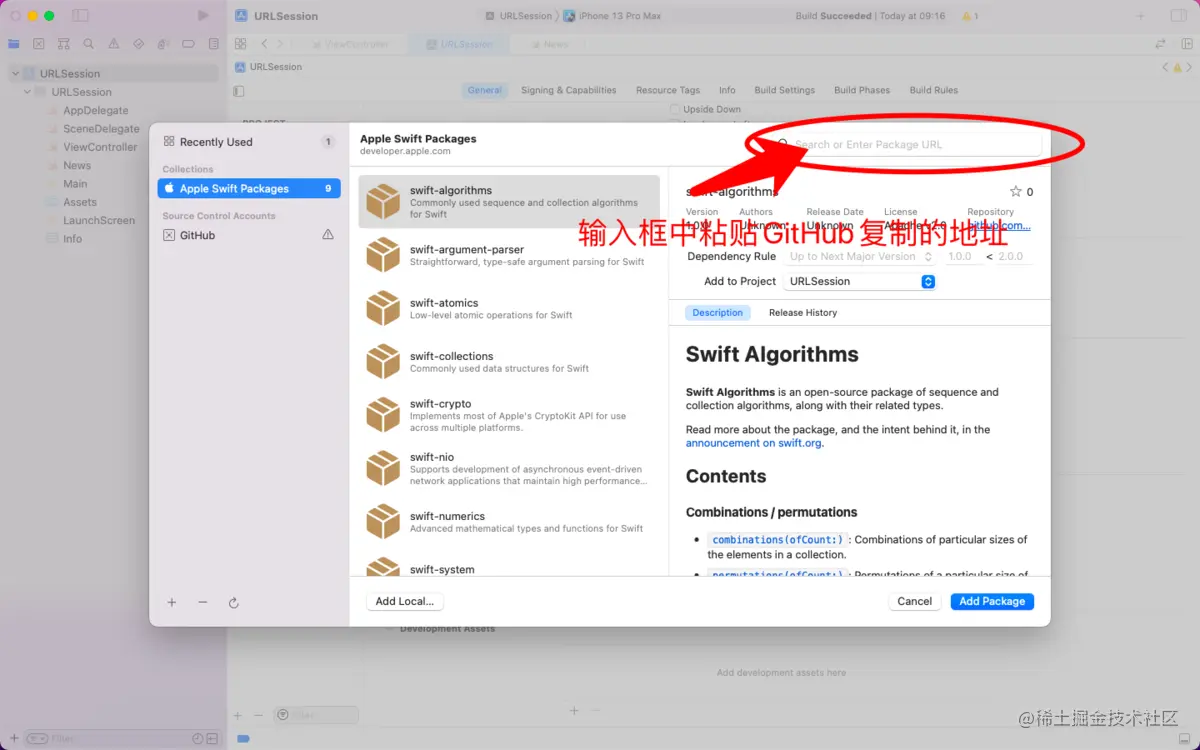Image resolution: width=1200 pixels, height=750 pixels.
Task: Select the swift-numerics package
Action: [509, 521]
